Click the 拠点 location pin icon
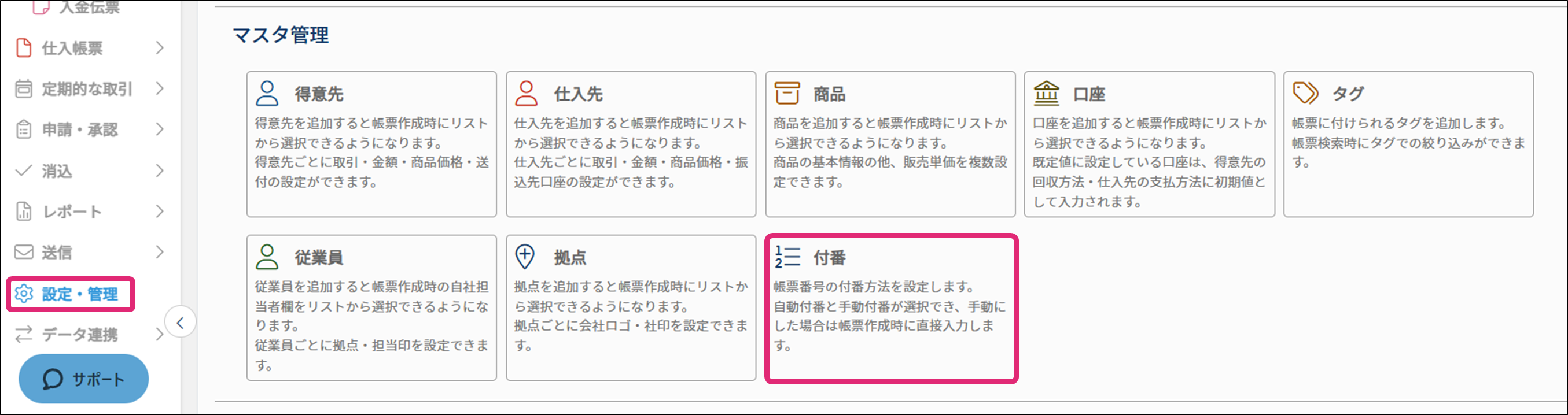 point(525,257)
